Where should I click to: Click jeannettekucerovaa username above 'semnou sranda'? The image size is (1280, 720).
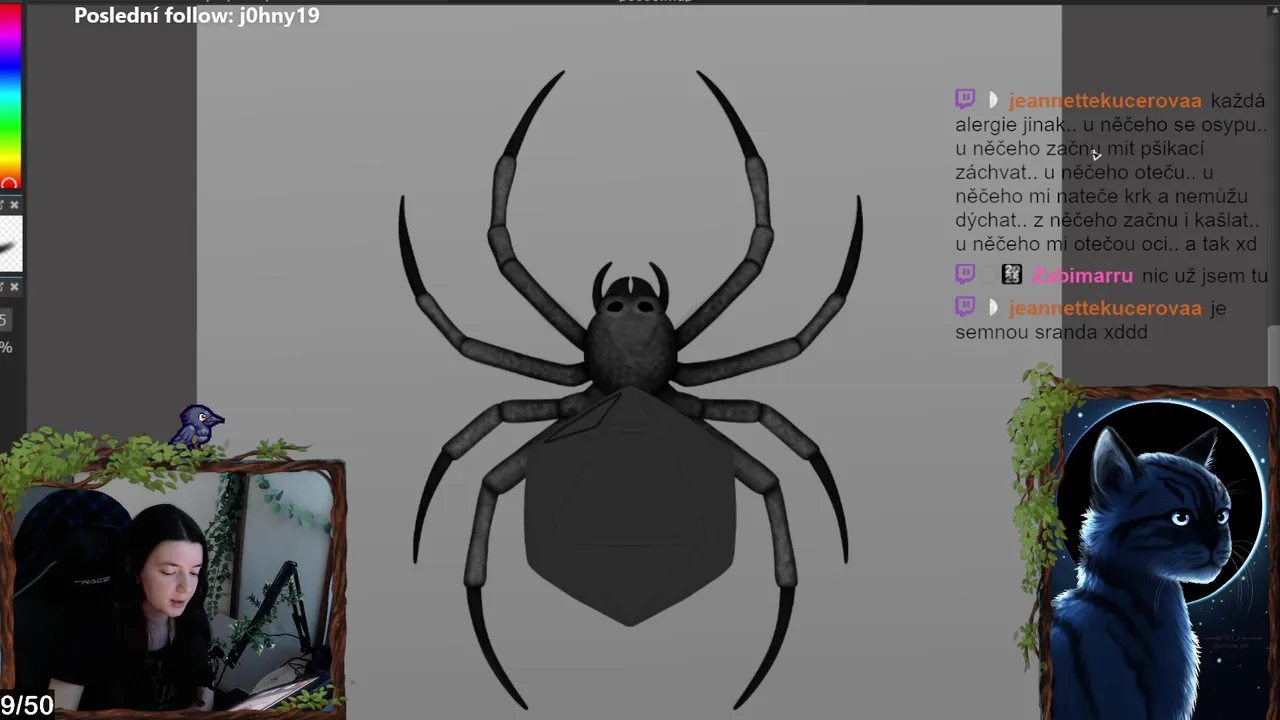(x=1105, y=308)
